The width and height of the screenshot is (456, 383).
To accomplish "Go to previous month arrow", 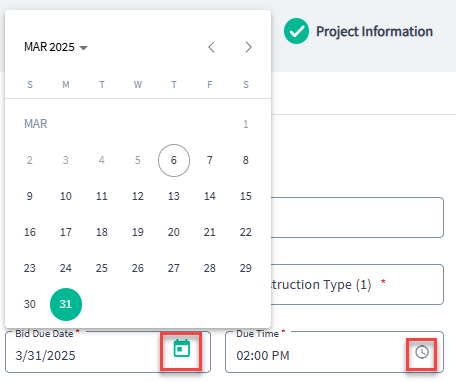I will tap(211, 47).
